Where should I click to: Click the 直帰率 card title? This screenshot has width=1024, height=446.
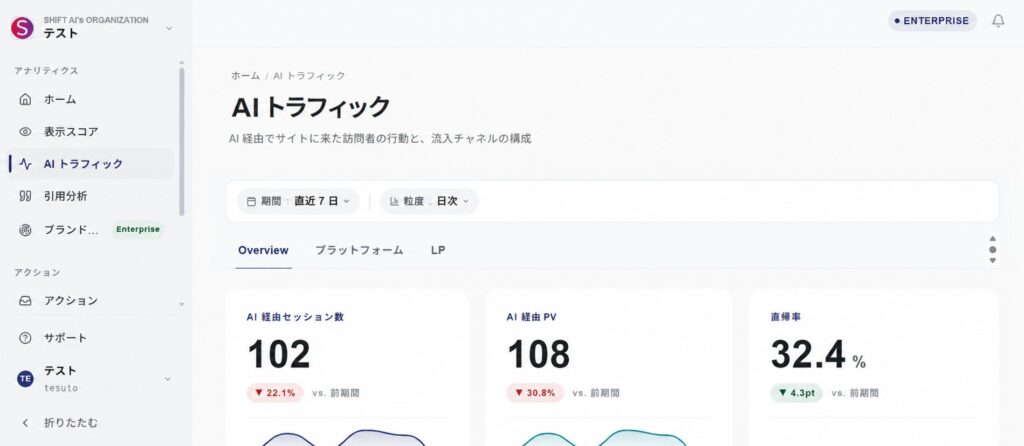click(786, 317)
